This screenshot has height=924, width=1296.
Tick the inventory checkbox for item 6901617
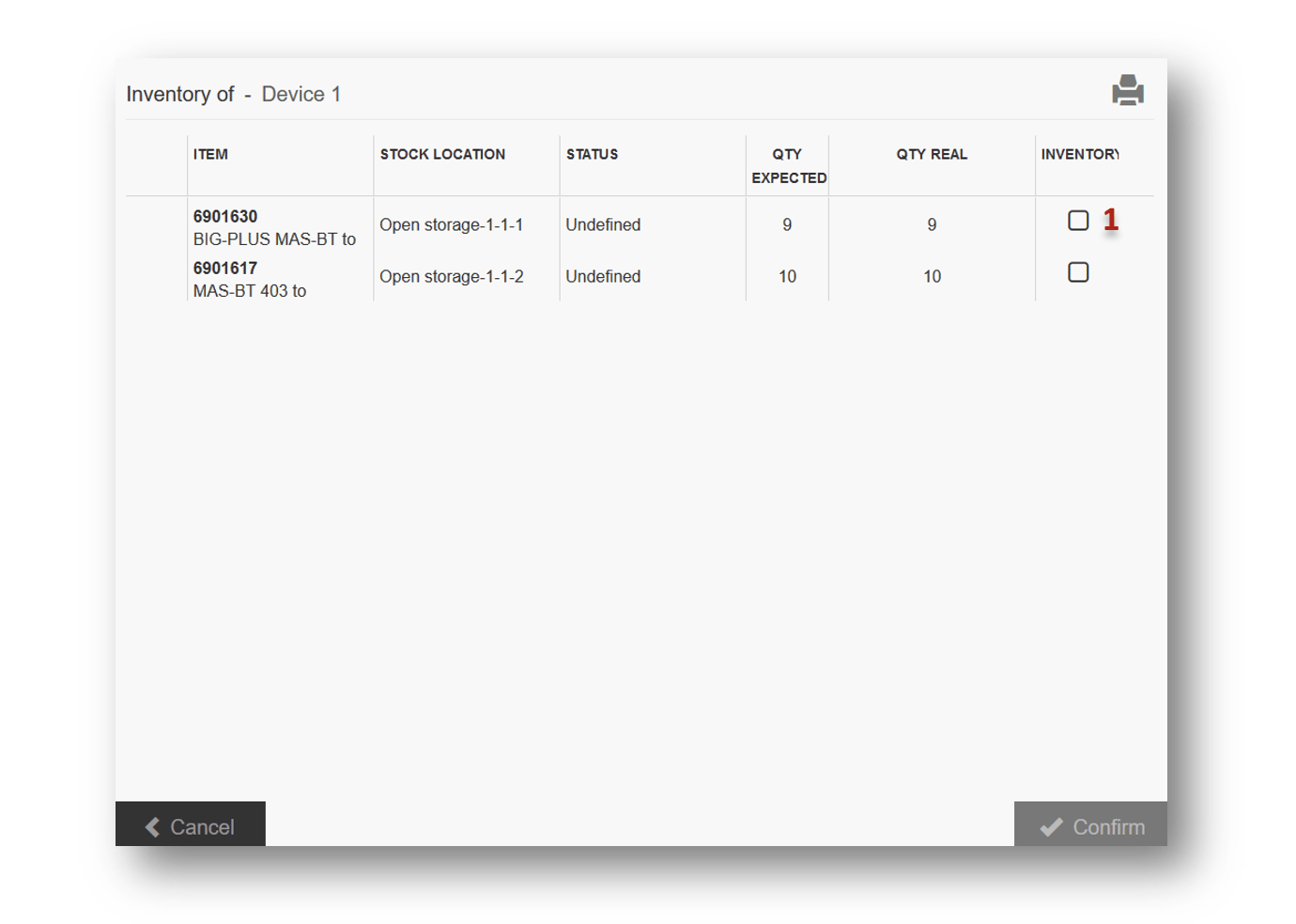1077,272
